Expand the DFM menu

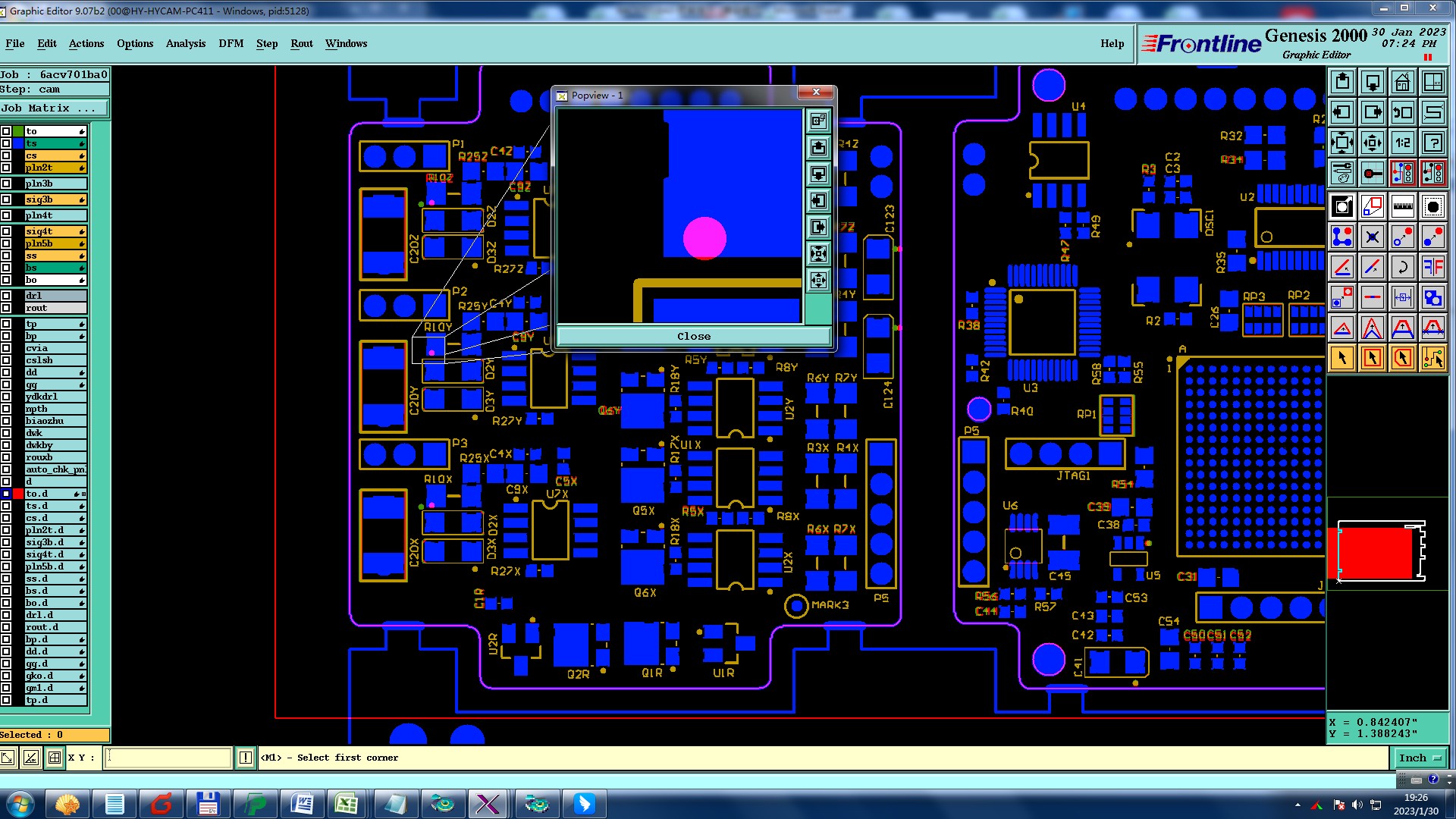point(231,43)
